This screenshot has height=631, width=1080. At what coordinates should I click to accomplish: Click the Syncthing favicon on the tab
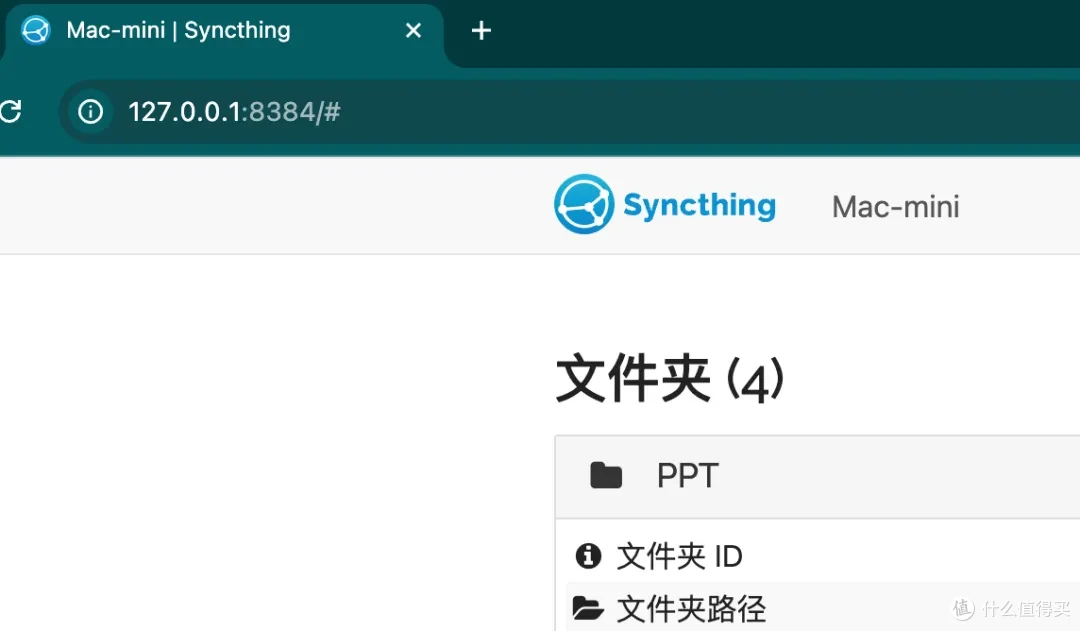coord(36,30)
